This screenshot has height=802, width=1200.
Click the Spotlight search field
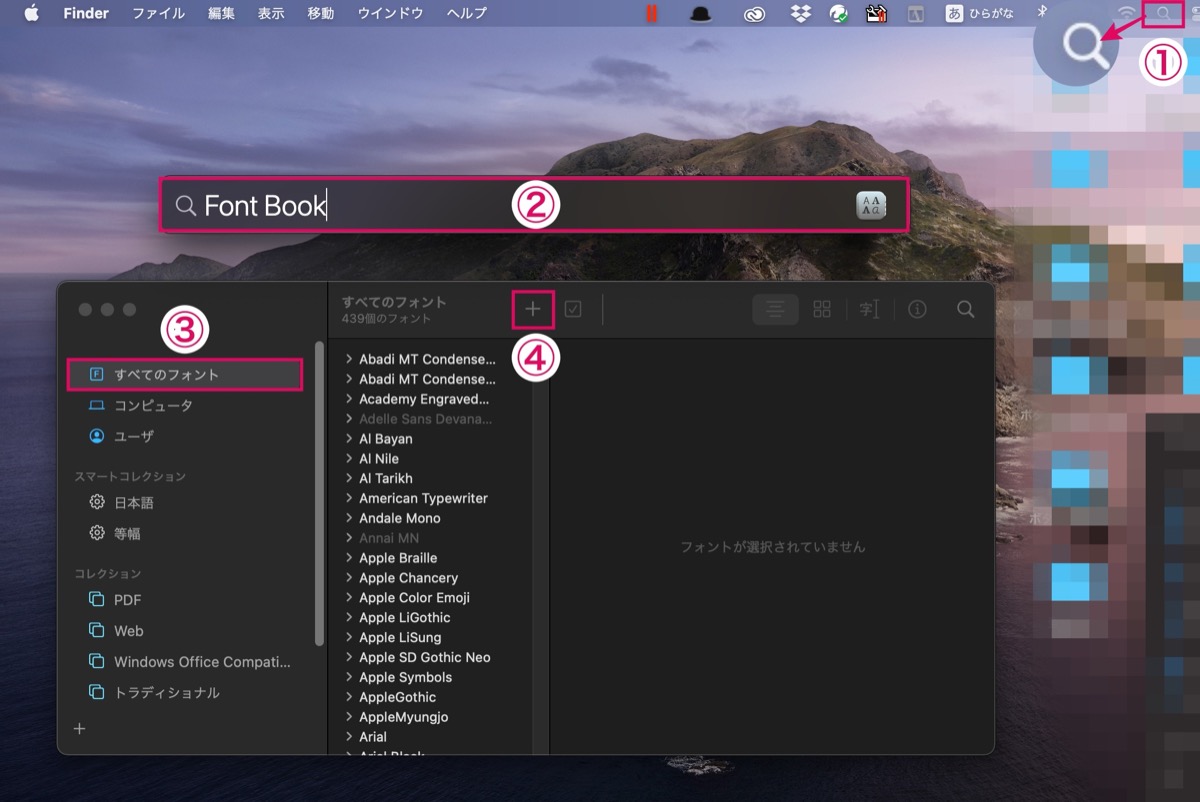(534, 205)
